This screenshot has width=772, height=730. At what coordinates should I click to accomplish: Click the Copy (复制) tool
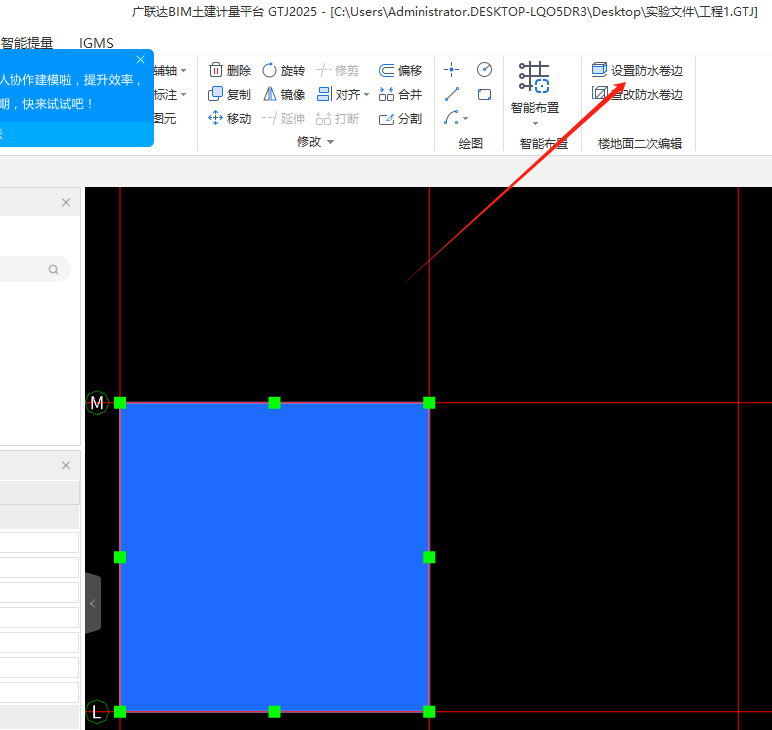click(x=230, y=94)
